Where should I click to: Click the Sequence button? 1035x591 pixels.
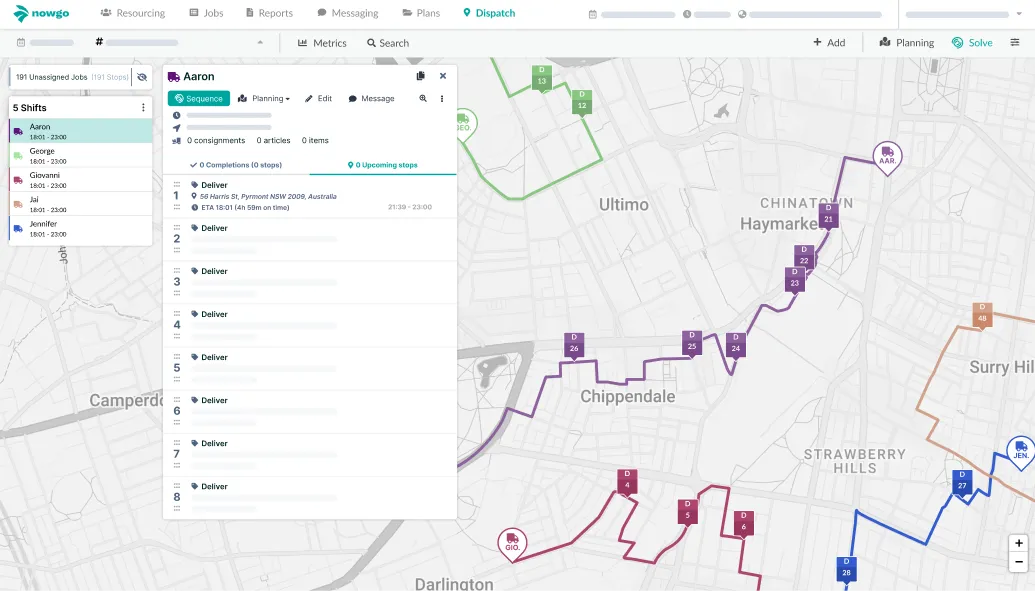tap(198, 99)
